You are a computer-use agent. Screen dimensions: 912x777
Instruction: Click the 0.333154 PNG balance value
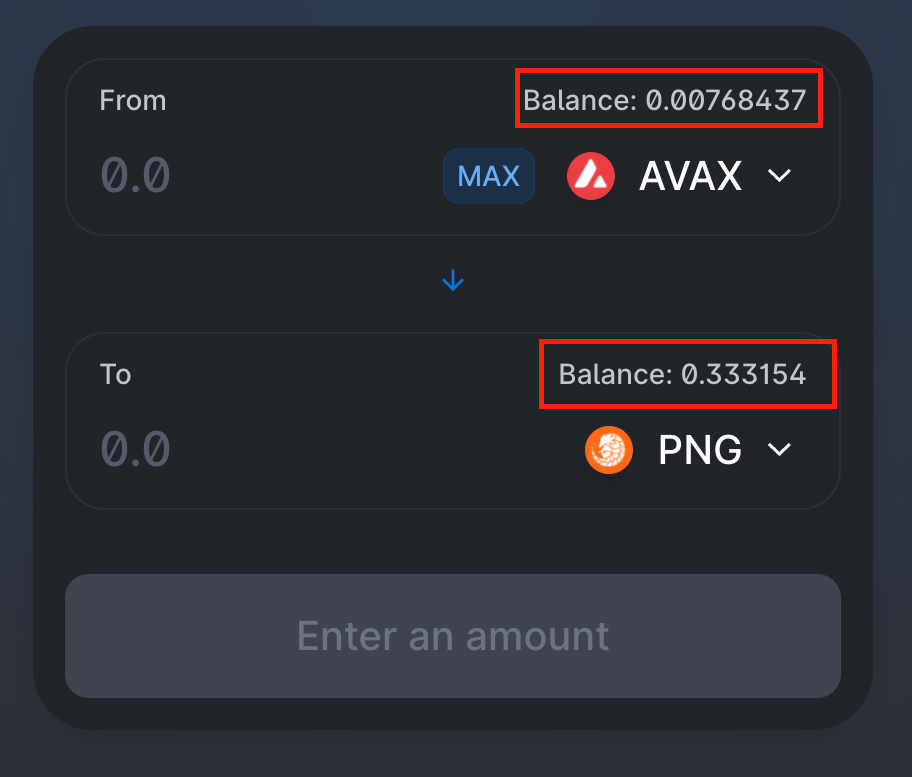743,374
